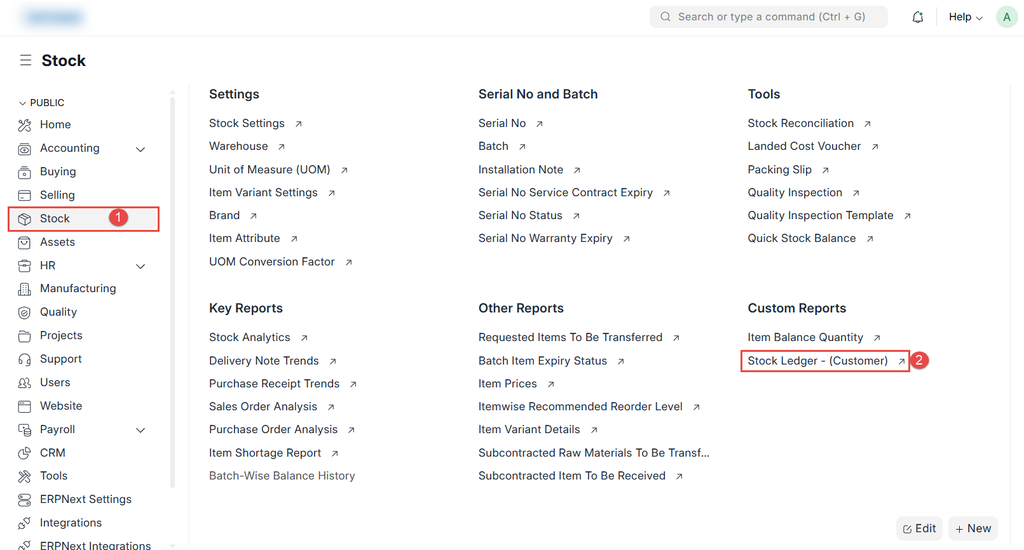
Task: Click the New workspace button
Action: pos(972,528)
